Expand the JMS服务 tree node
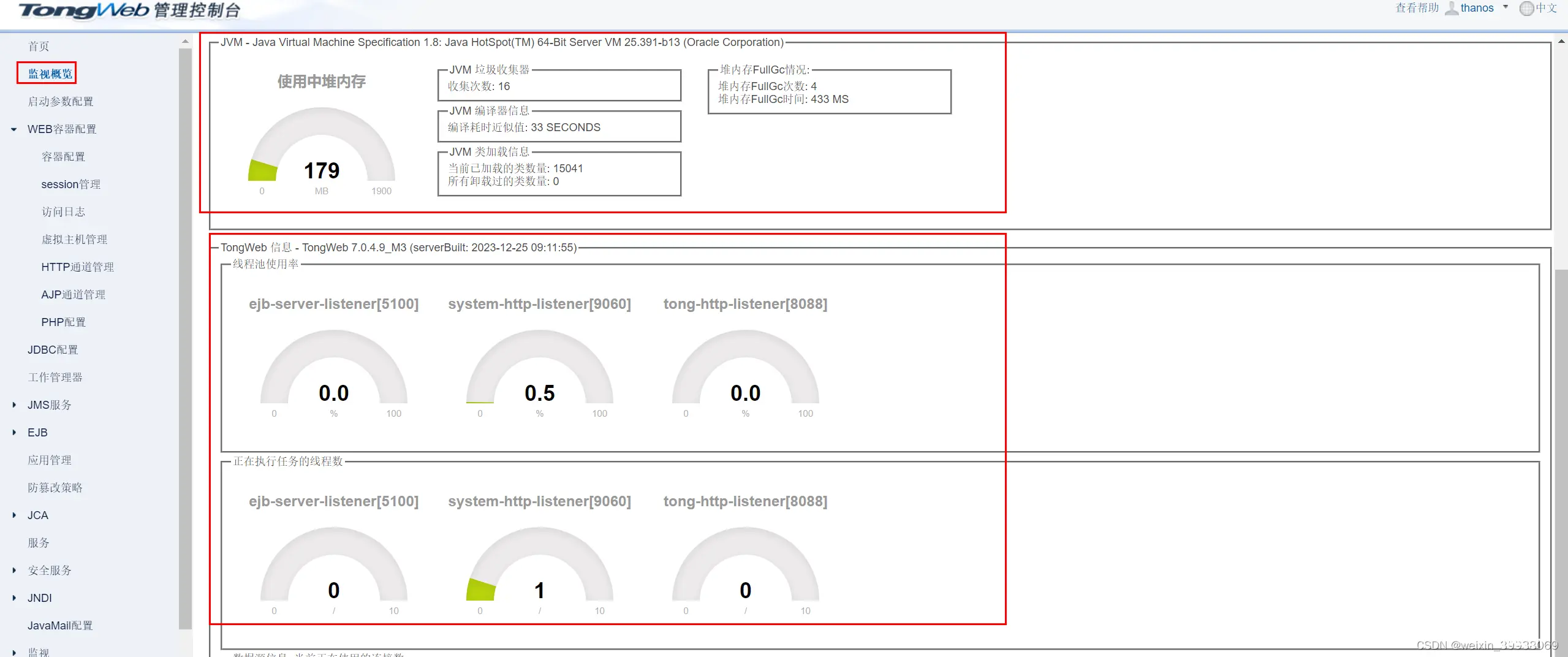Image resolution: width=1568 pixels, height=657 pixels. tap(13, 405)
